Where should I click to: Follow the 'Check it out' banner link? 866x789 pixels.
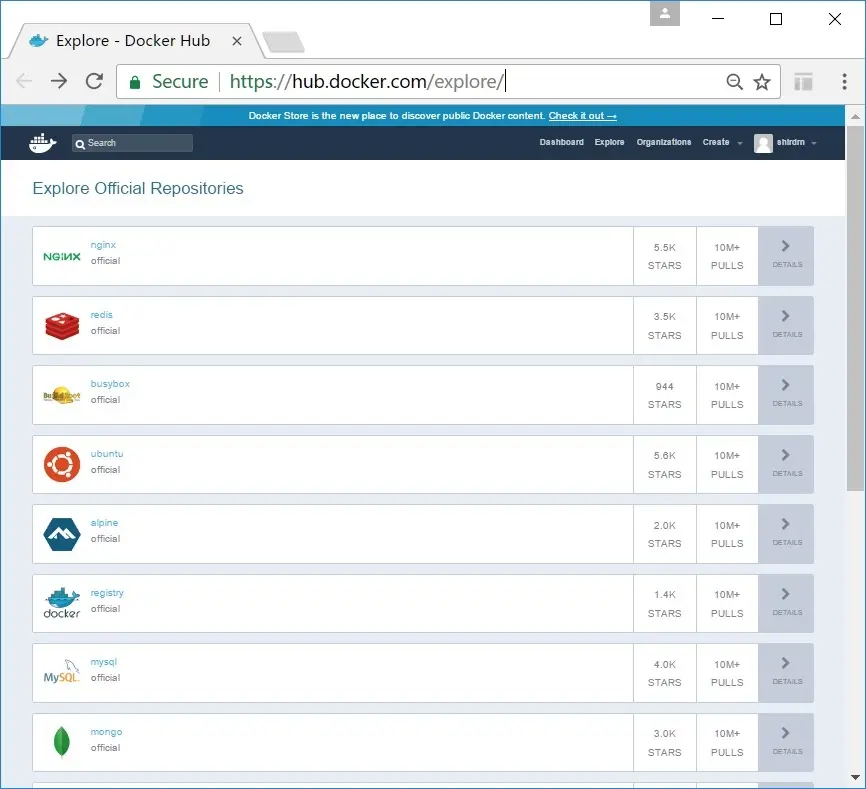point(583,116)
